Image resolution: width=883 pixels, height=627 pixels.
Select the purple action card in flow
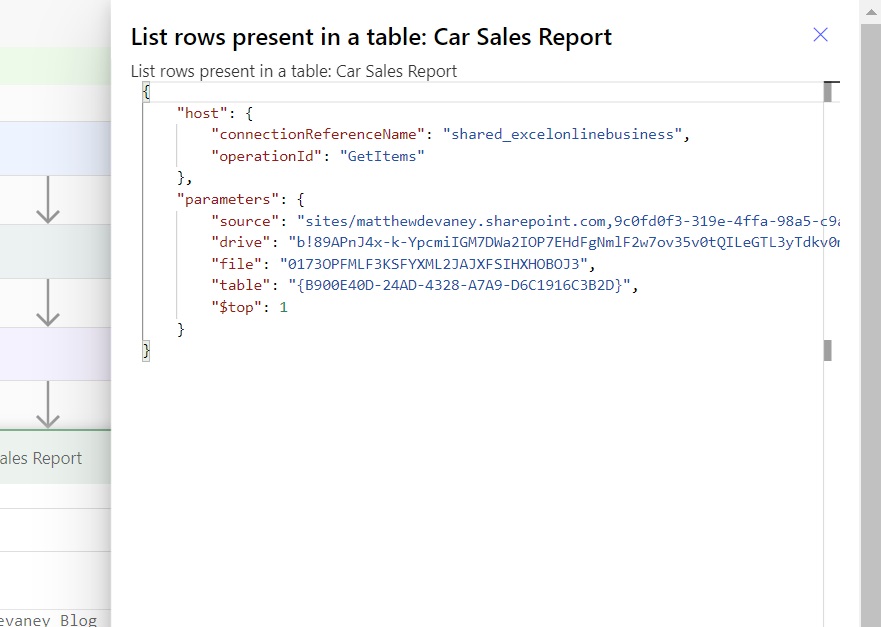(55, 354)
